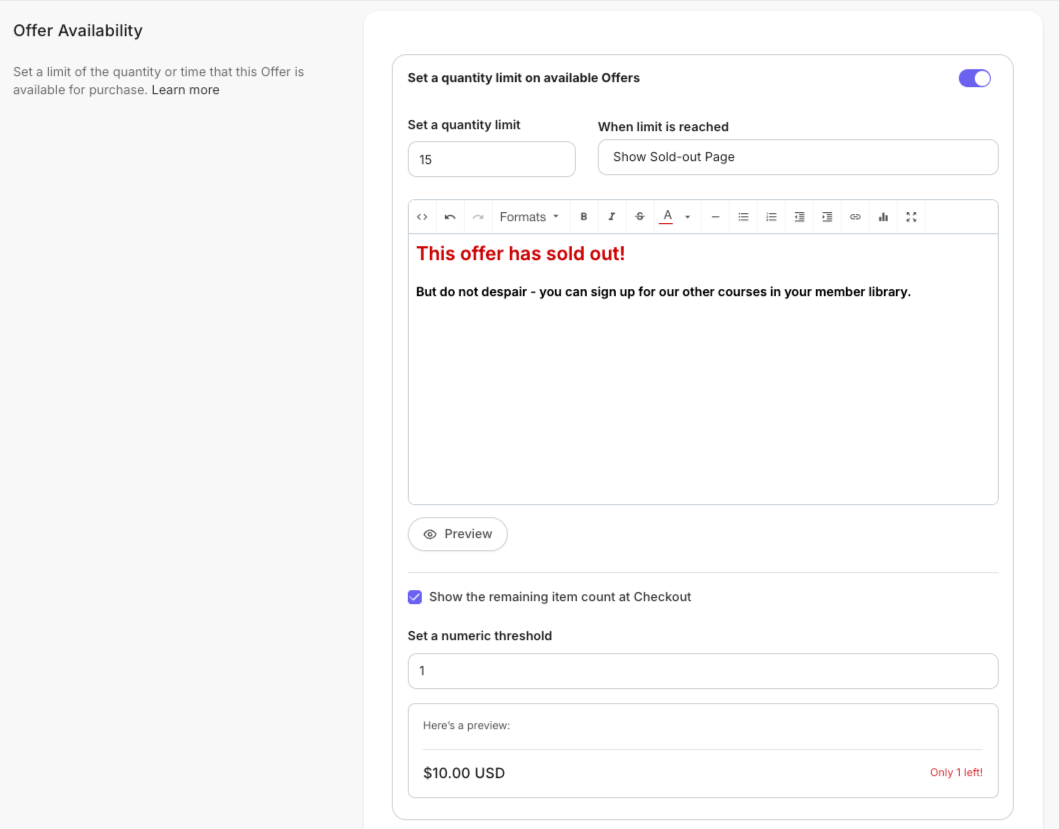Insert a horizontal line

715,217
